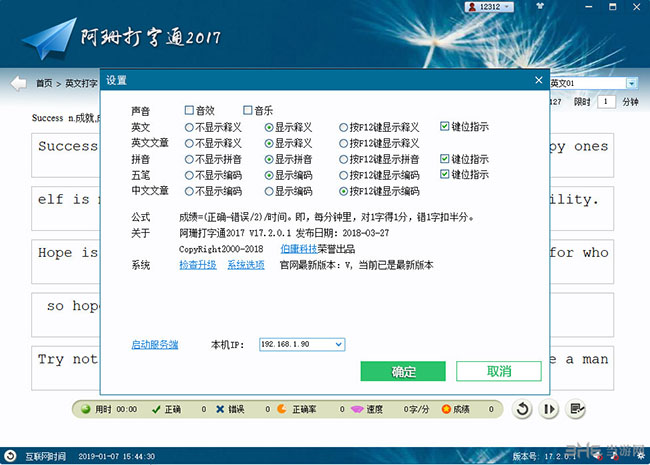Click the paper airplane logo
The image size is (650, 465).
50,38
